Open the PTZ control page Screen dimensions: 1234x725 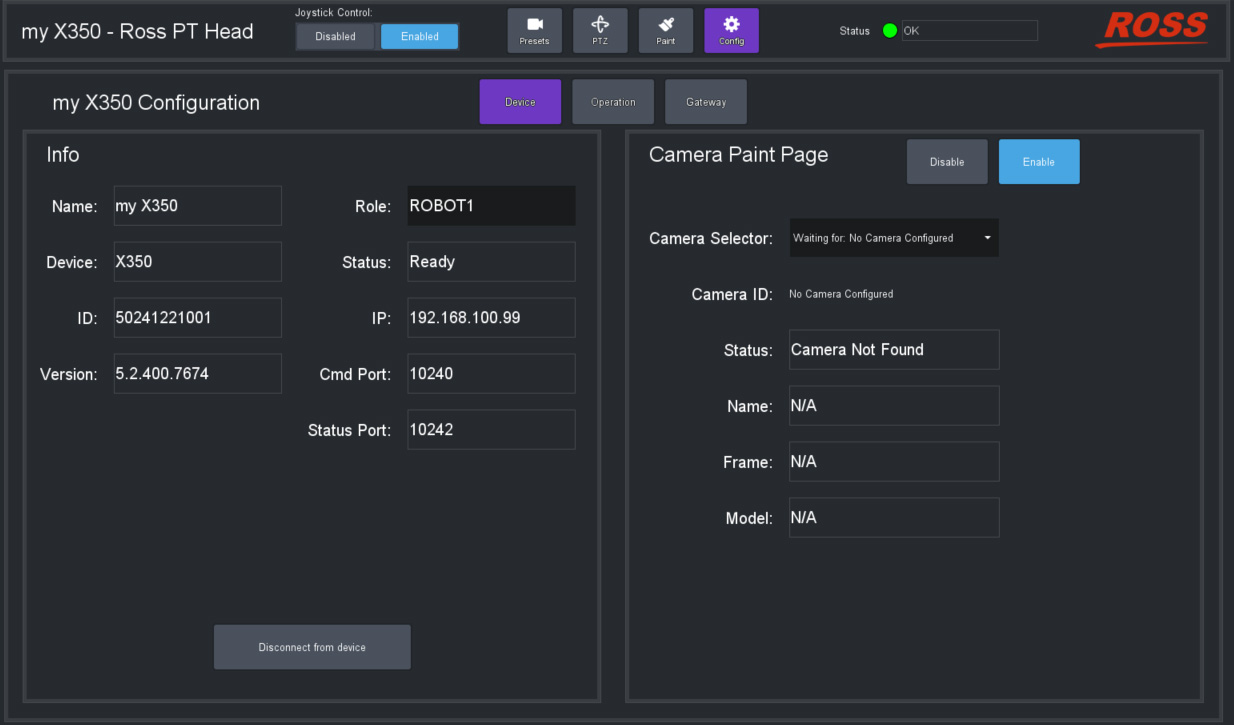tap(600, 30)
